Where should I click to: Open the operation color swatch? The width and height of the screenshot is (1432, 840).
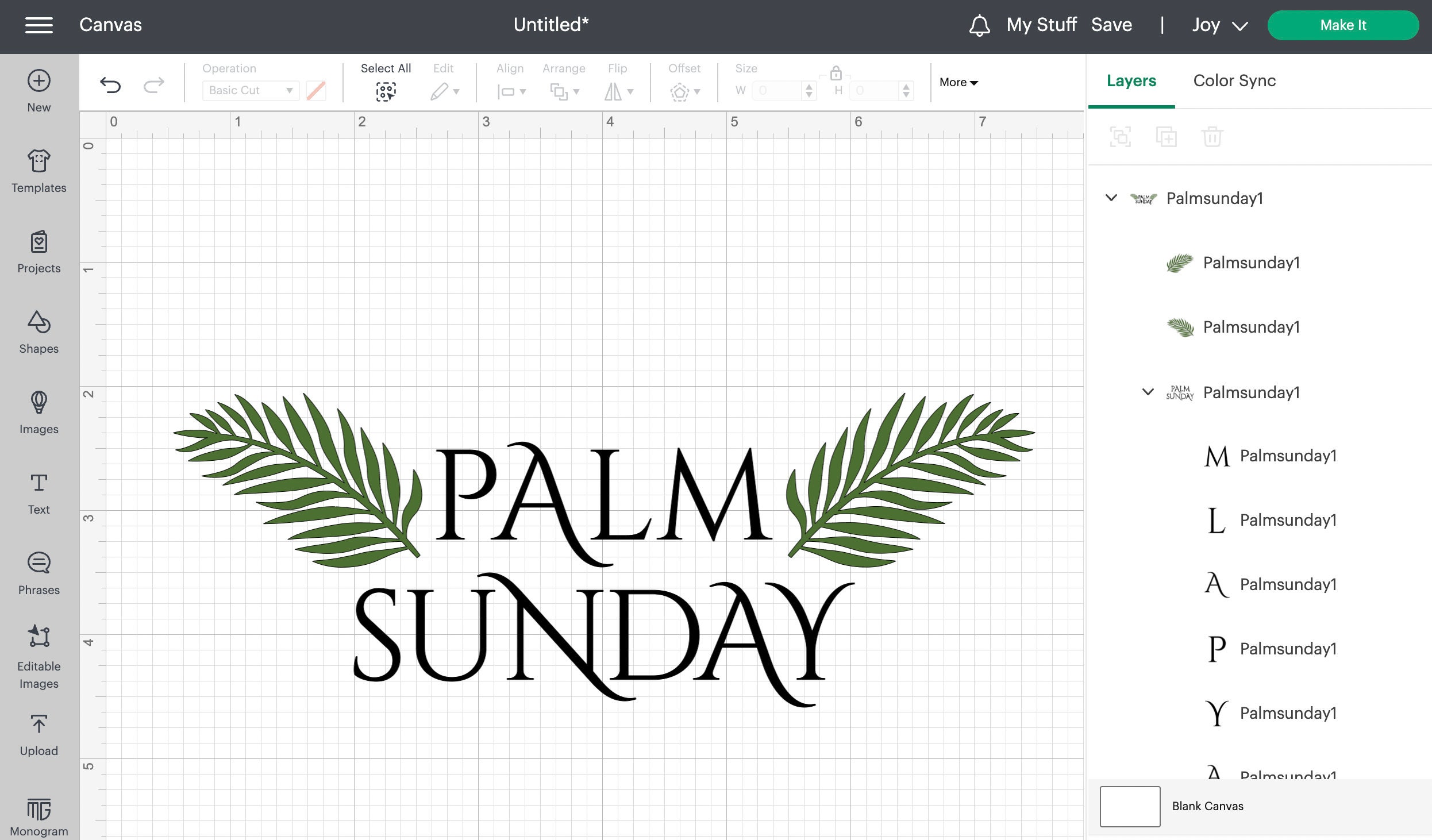point(316,90)
